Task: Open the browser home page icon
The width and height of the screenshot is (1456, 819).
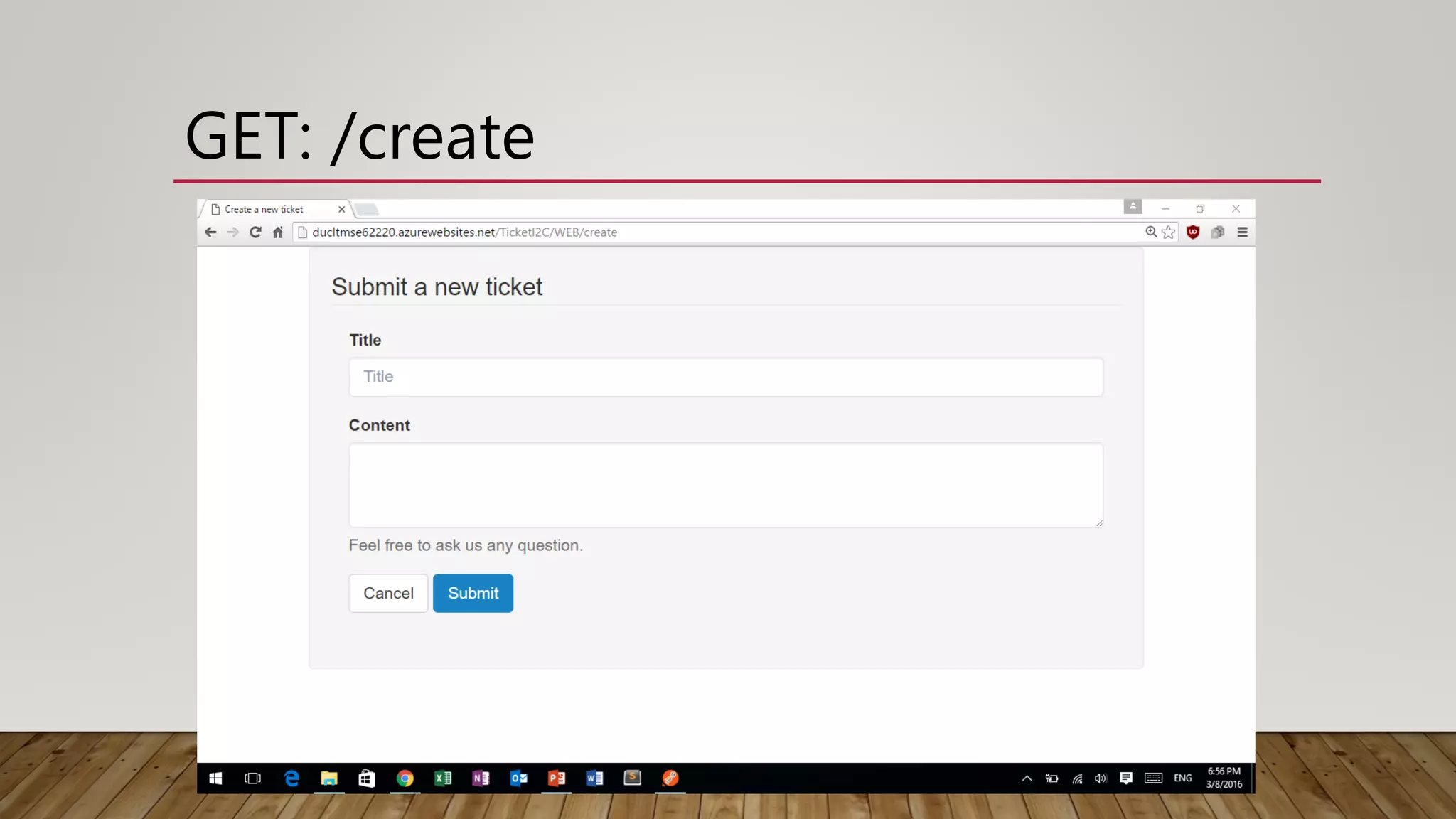Action: (278, 232)
